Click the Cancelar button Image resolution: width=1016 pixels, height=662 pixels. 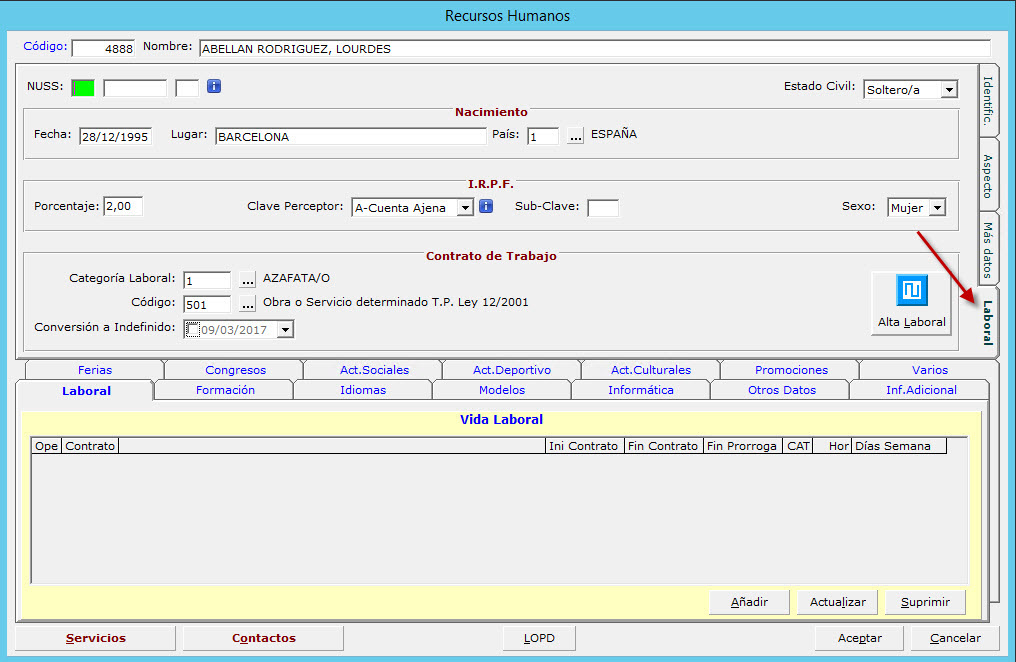tap(955, 638)
